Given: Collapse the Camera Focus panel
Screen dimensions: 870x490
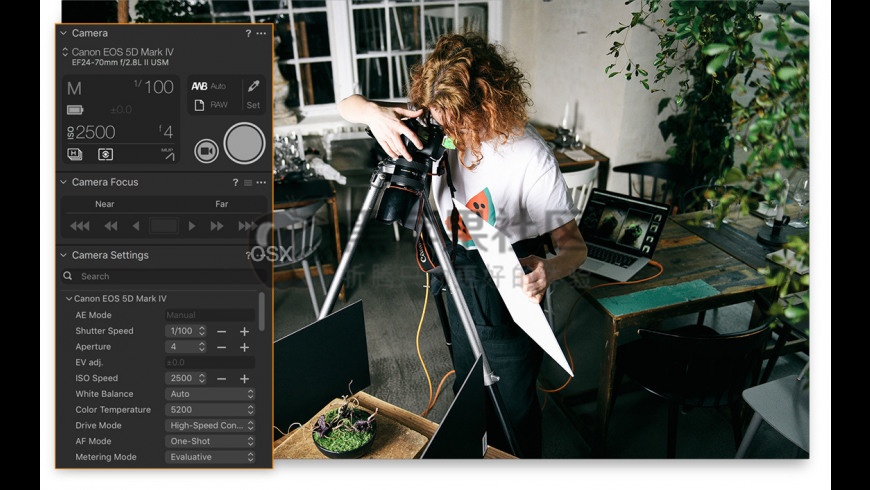Looking at the screenshot, I should (63, 182).
